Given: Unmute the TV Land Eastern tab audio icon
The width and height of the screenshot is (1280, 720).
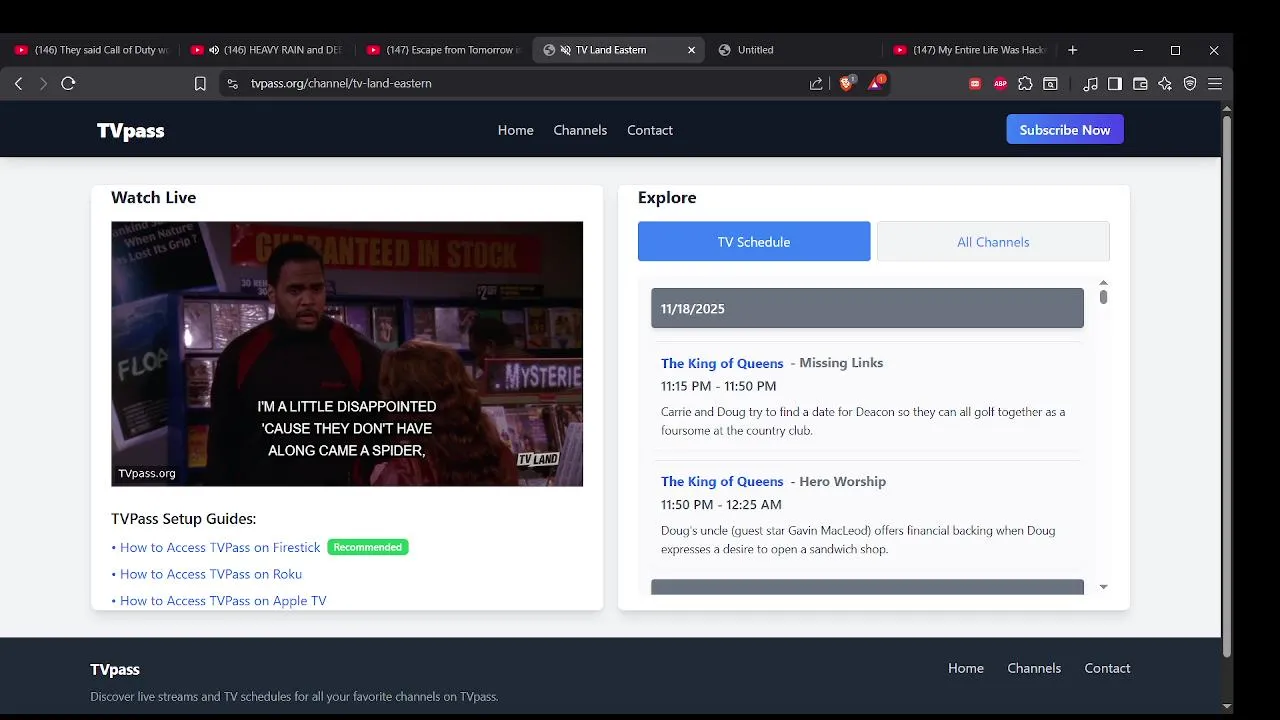Looking at the screenshot, I should [565, 50].
